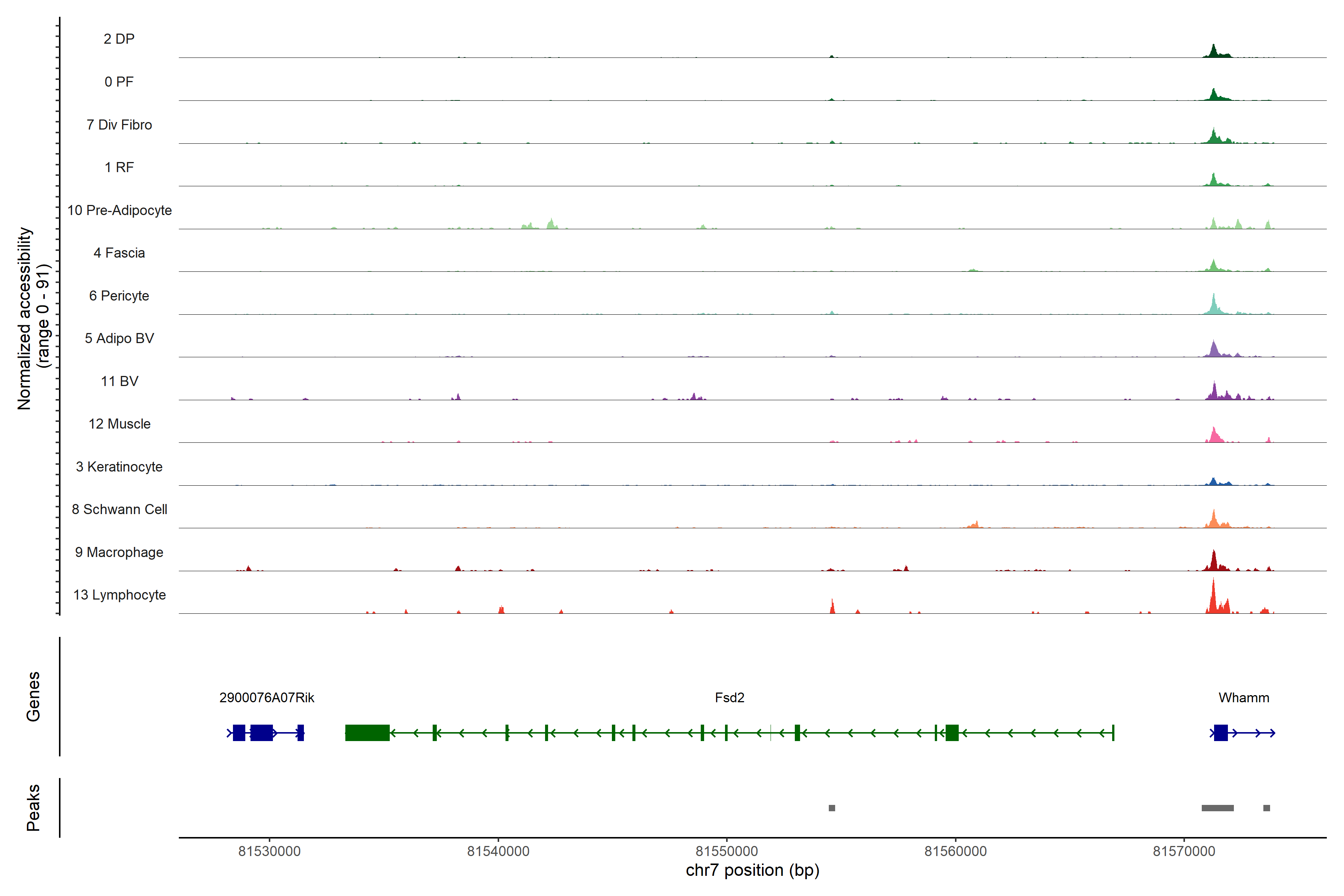Click the 8 Schwann Cell orange peak near 81561000
Viewport: 1344px width, 896px height.
coord(976,524)
